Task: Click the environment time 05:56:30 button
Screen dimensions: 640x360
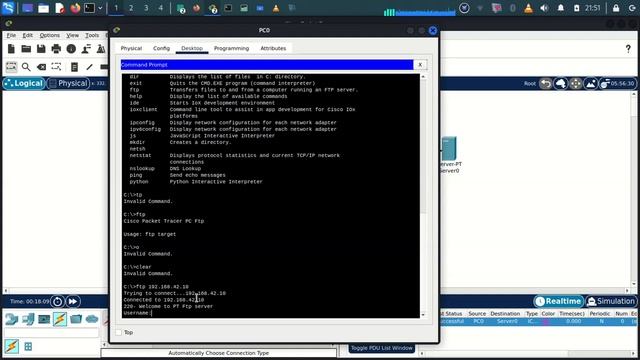Action: (618, 84)
